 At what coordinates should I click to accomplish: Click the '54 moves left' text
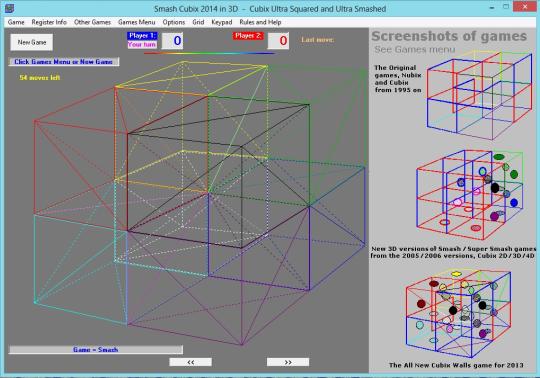(x=40, y=78)
